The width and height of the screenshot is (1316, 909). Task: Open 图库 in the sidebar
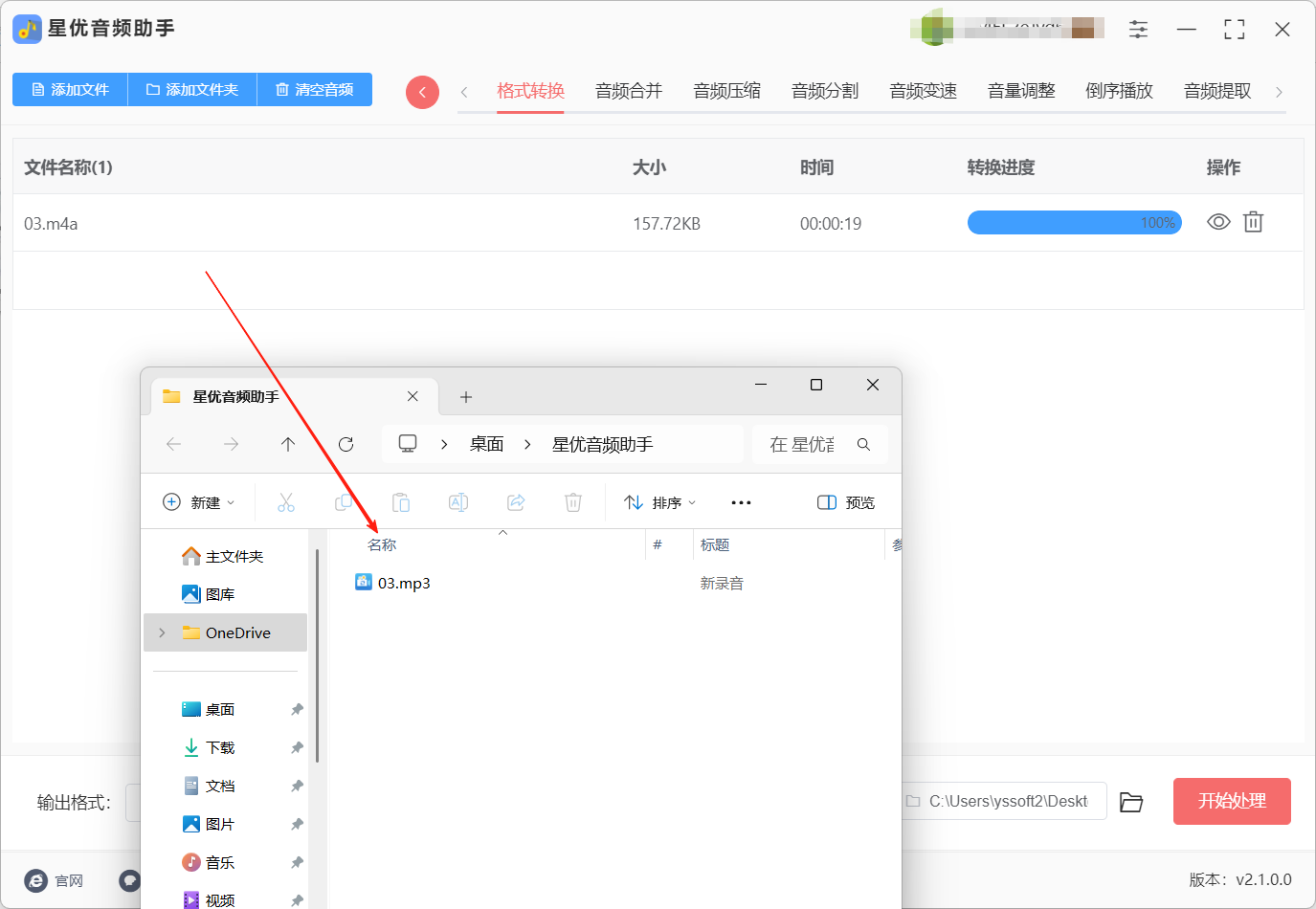[209, 594]
